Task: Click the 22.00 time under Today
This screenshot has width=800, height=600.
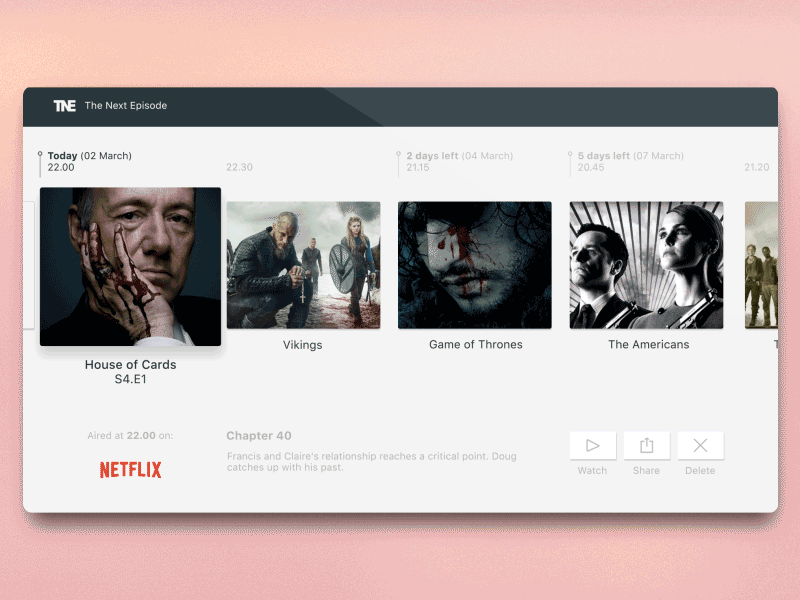Action: 61,167
